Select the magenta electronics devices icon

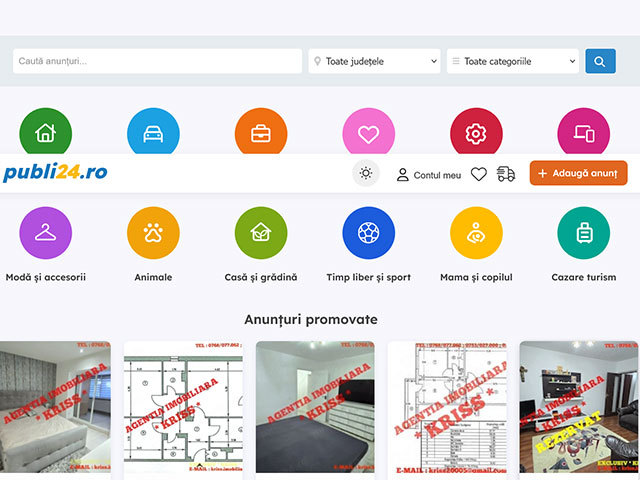coord(583,133)
